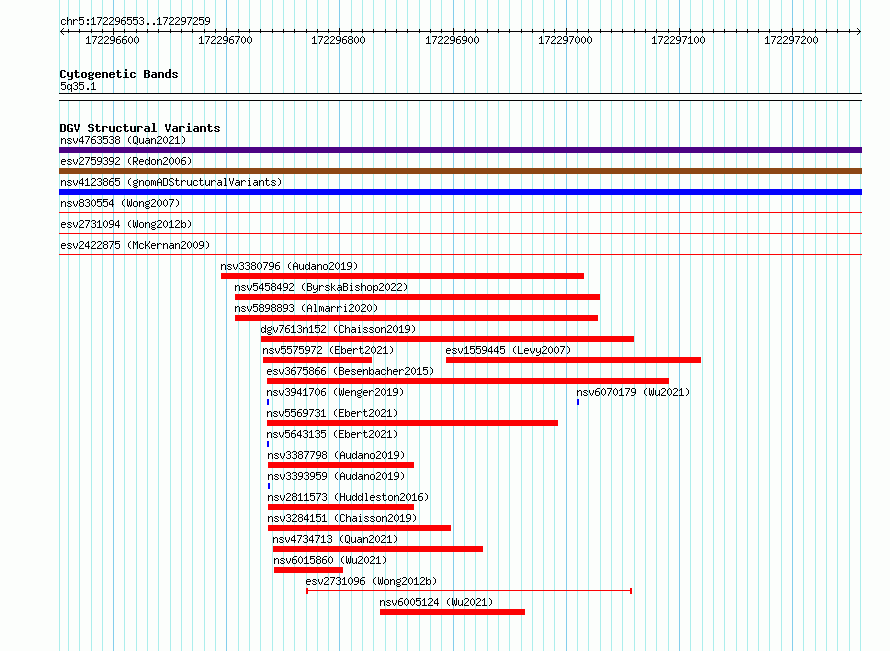Click ruler position 172296700
Viewport: 890px width, 651px height.
click(225, 40)
